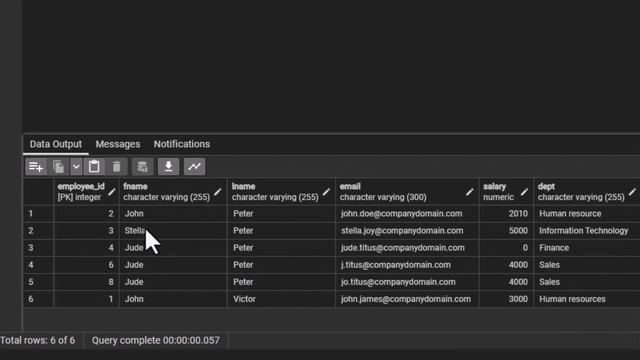Switch to the Data Output tab
This screenshot has height=360, width=640.
[56, 144]
